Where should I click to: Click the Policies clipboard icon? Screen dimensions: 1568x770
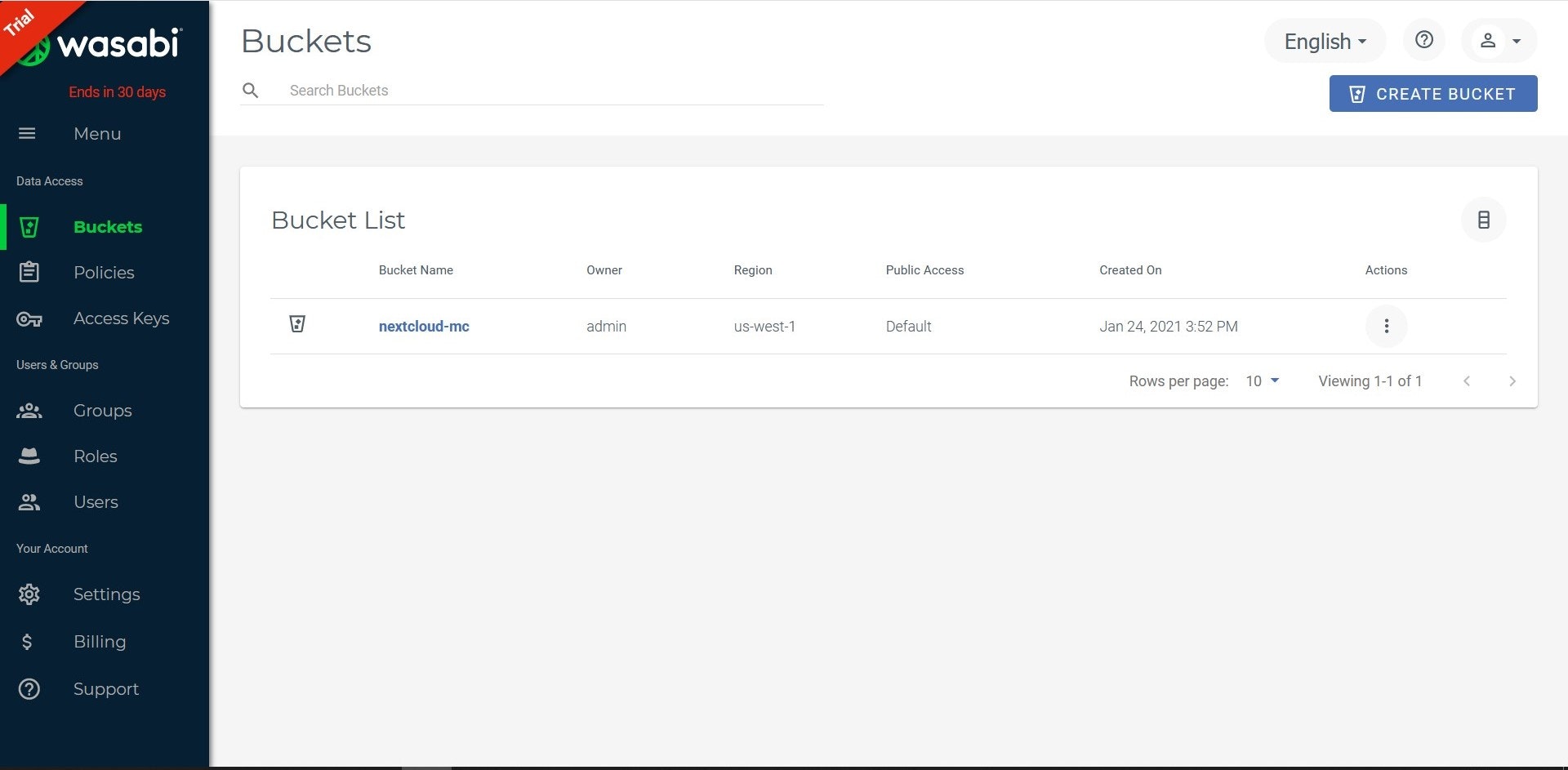click(x=29, y=272)
